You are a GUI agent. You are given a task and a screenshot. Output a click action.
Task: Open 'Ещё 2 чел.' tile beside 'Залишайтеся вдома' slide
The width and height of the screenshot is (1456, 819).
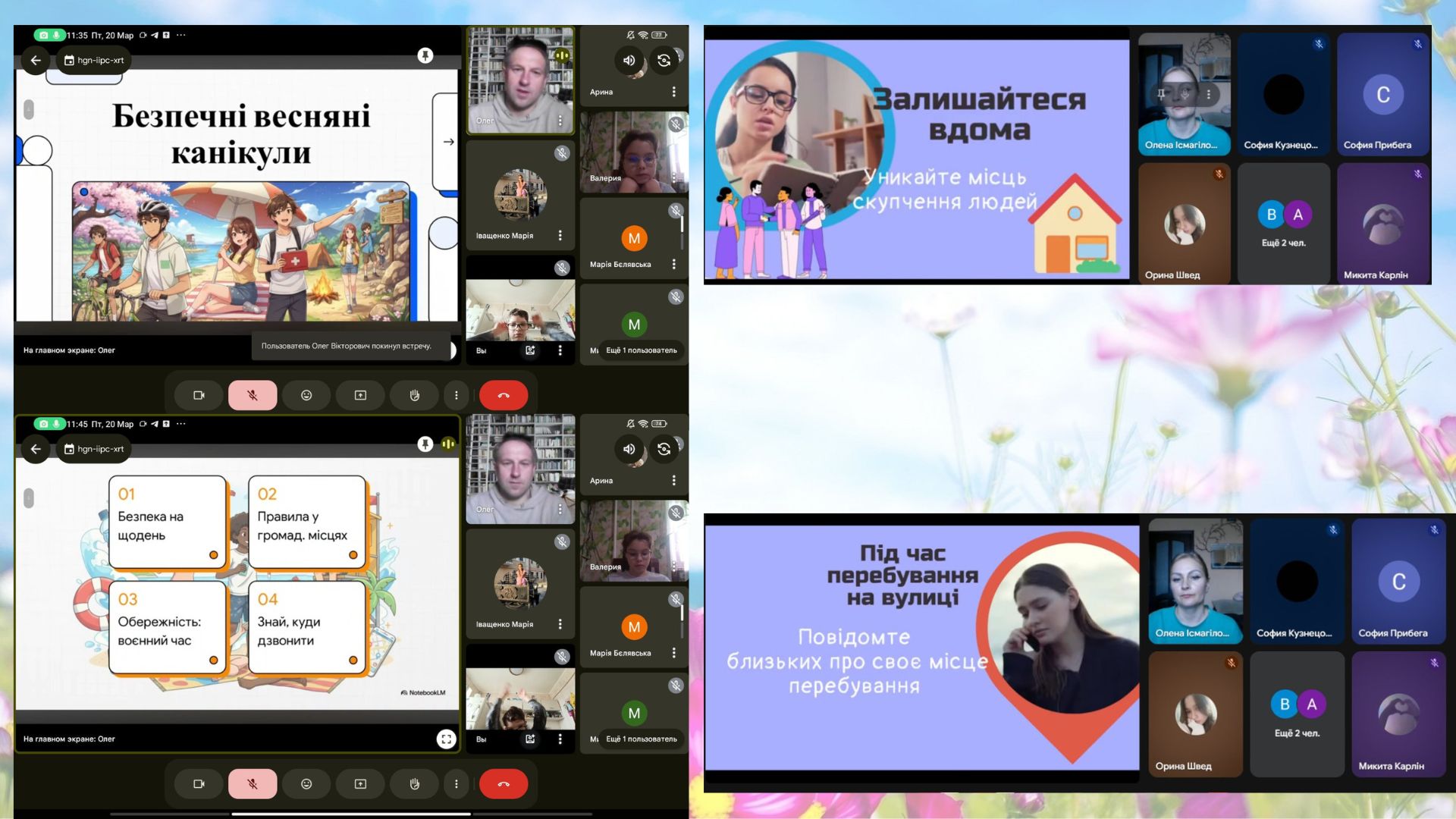(x=1283, y=224)
